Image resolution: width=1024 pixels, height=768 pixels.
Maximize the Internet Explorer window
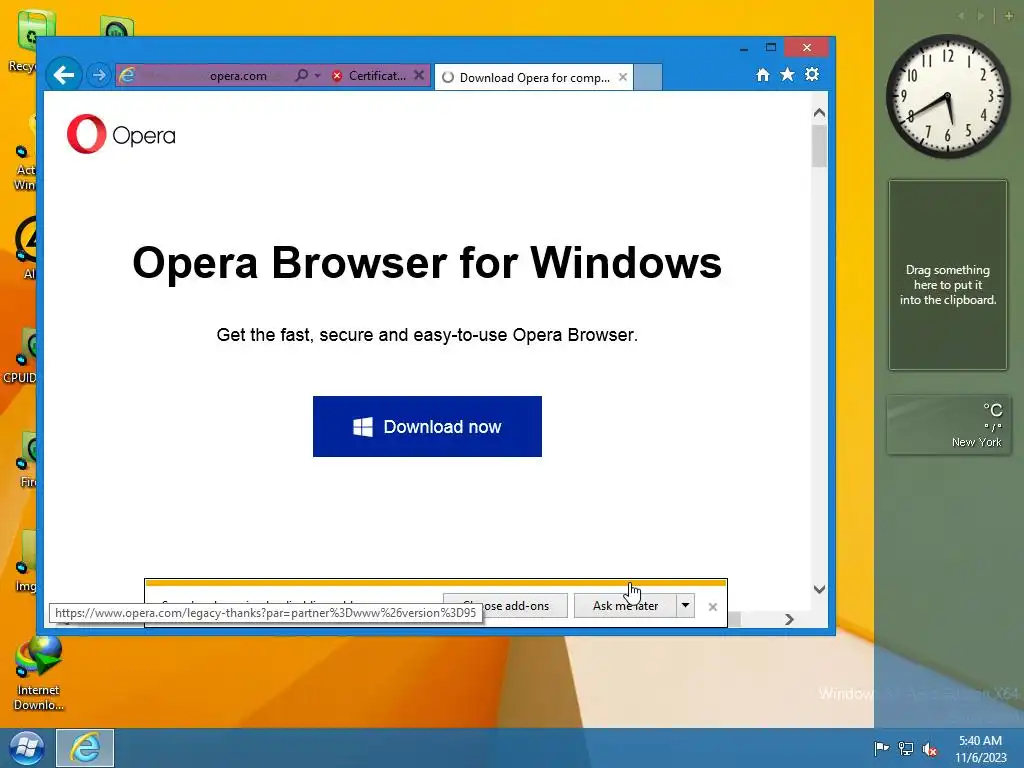pos(771,48)
